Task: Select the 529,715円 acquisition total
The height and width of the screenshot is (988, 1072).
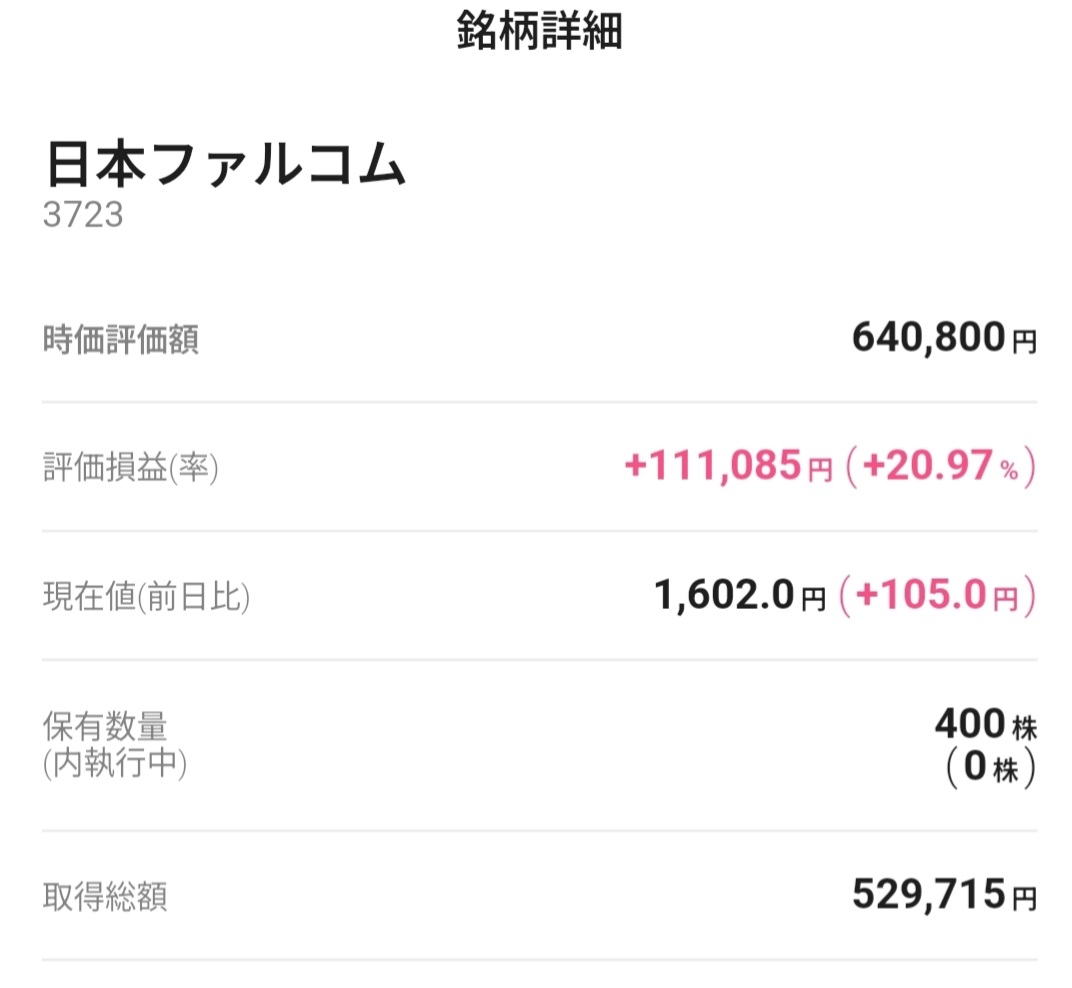Action: click(943, 895)
